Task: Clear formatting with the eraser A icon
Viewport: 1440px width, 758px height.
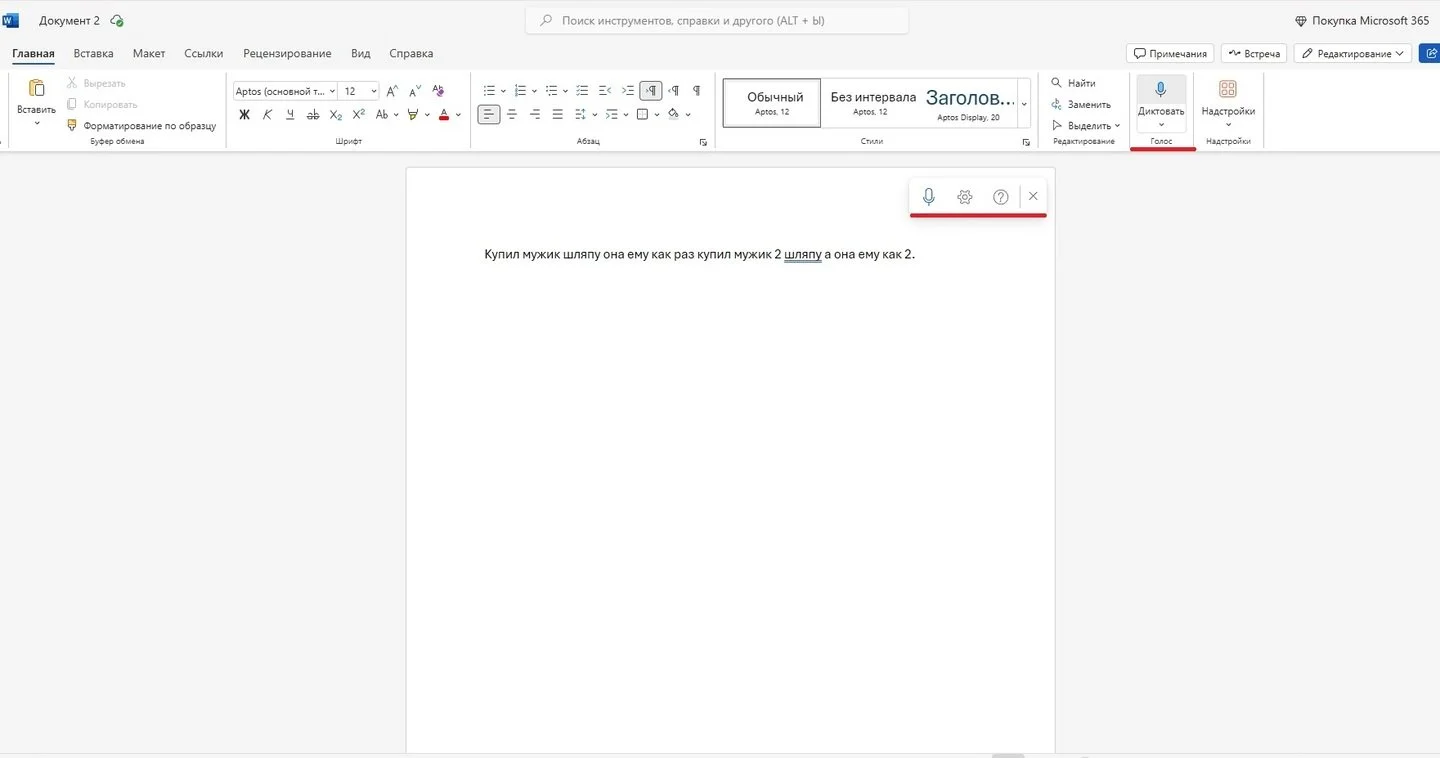Action: pos(438,91)
